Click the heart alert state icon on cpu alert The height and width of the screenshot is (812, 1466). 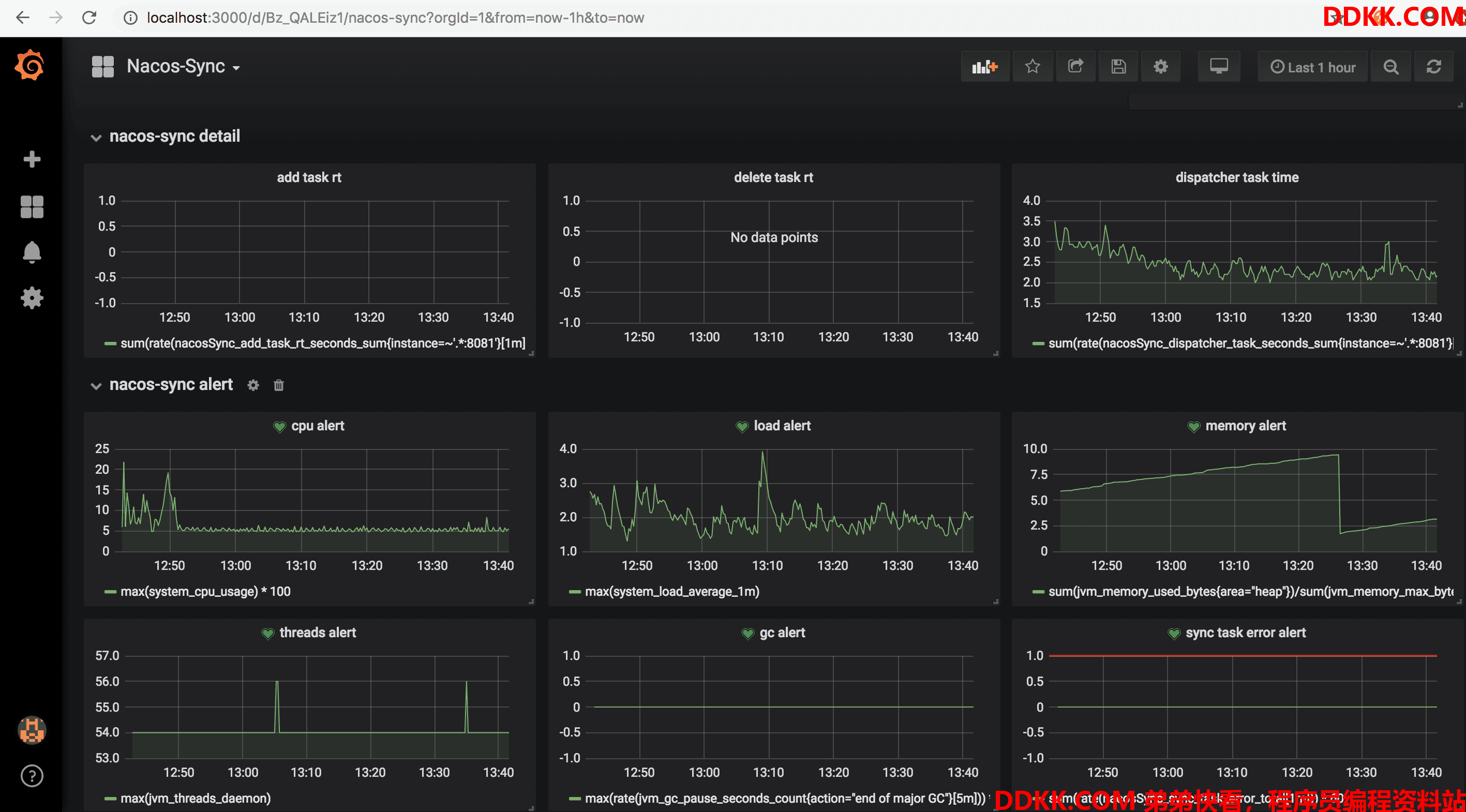coord(279,426)
